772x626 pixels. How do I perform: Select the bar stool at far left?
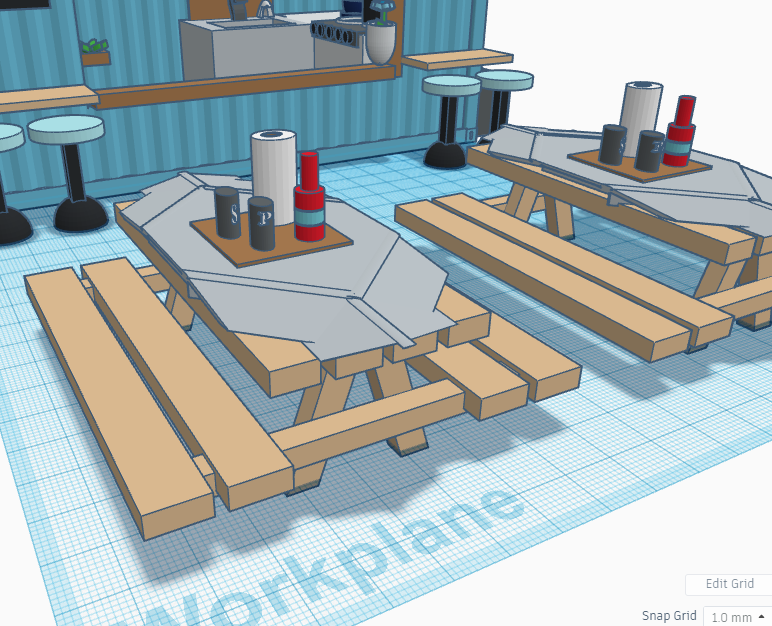[x=67, y=170]
